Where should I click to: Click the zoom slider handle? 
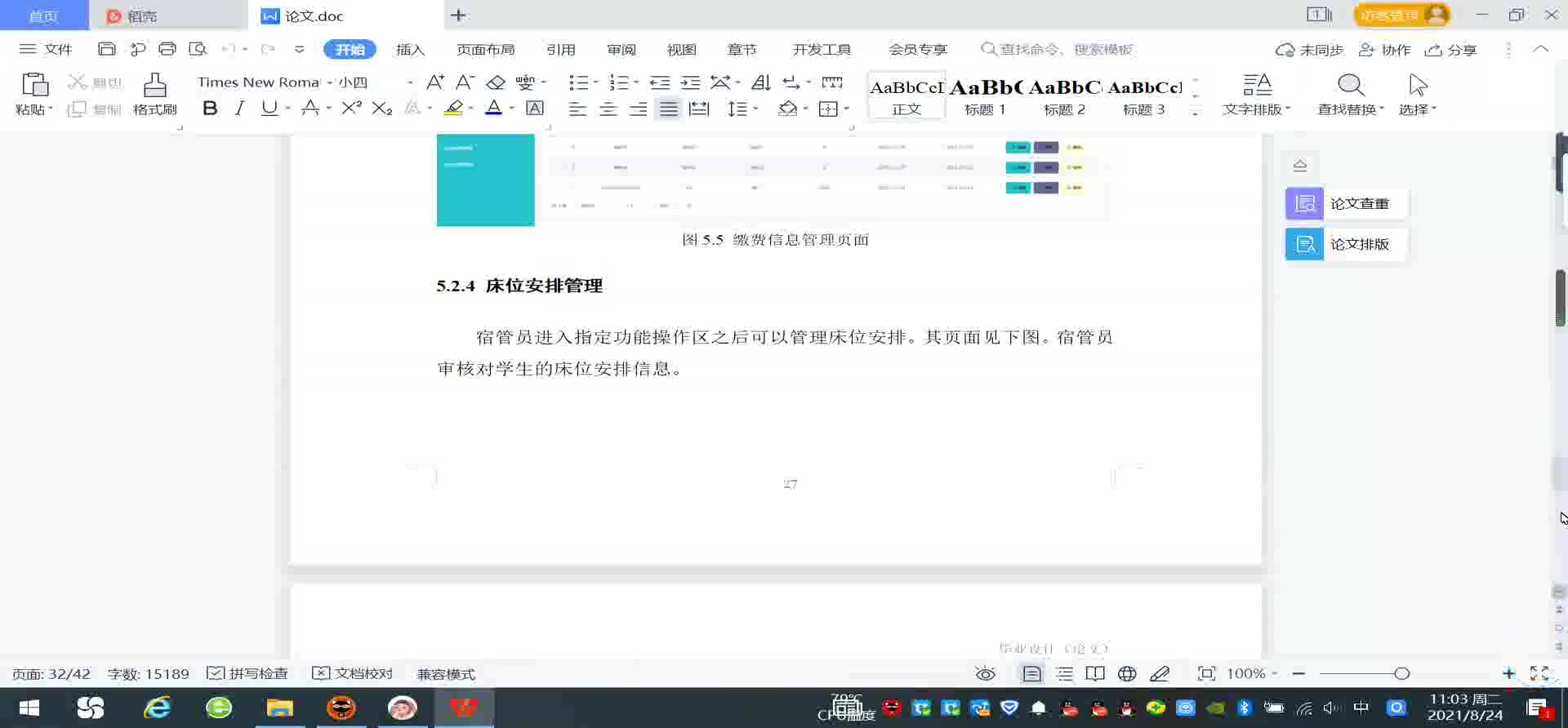pos(1402,674)
